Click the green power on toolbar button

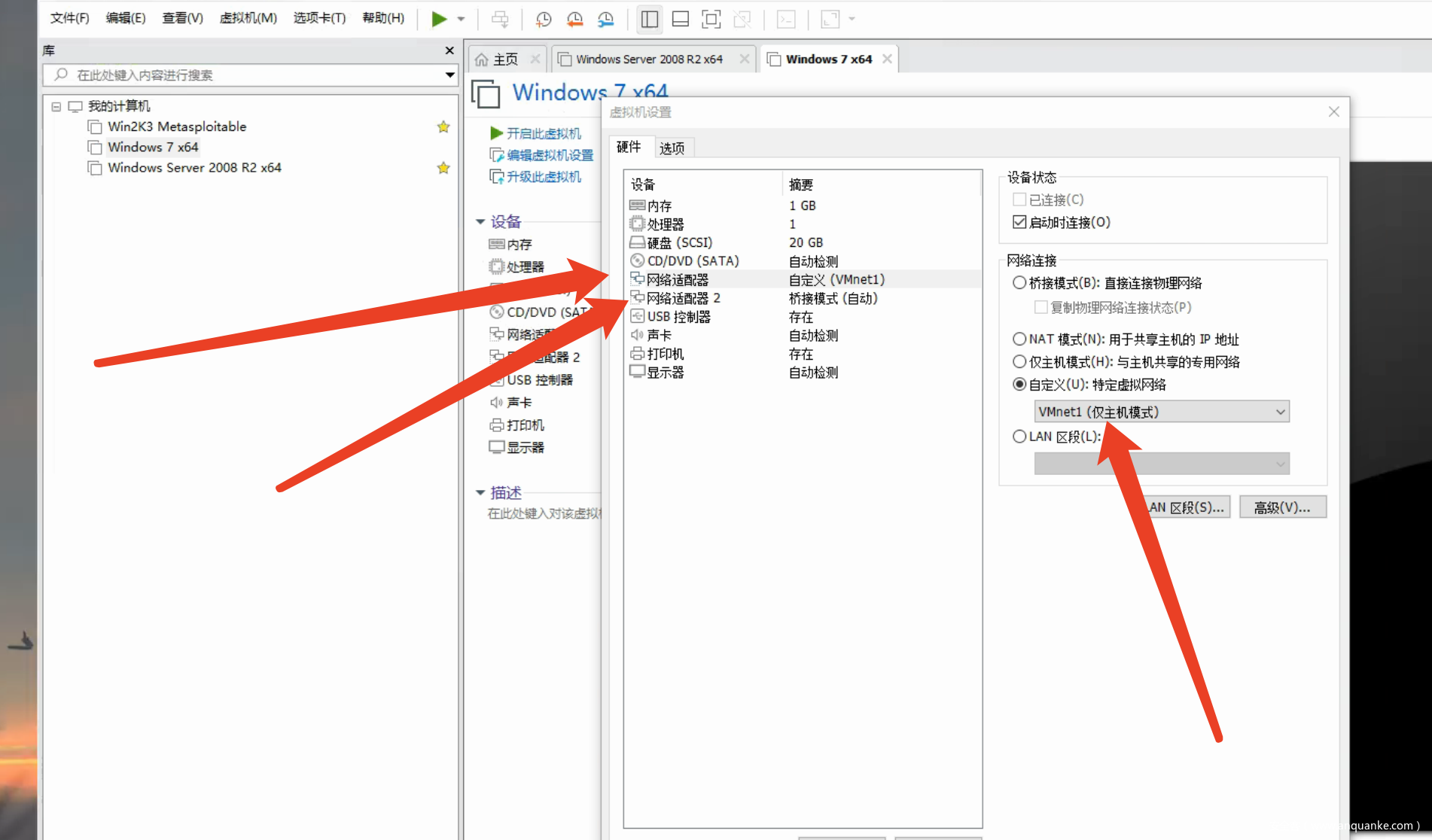pyautogui.click(x=439, y=19)
